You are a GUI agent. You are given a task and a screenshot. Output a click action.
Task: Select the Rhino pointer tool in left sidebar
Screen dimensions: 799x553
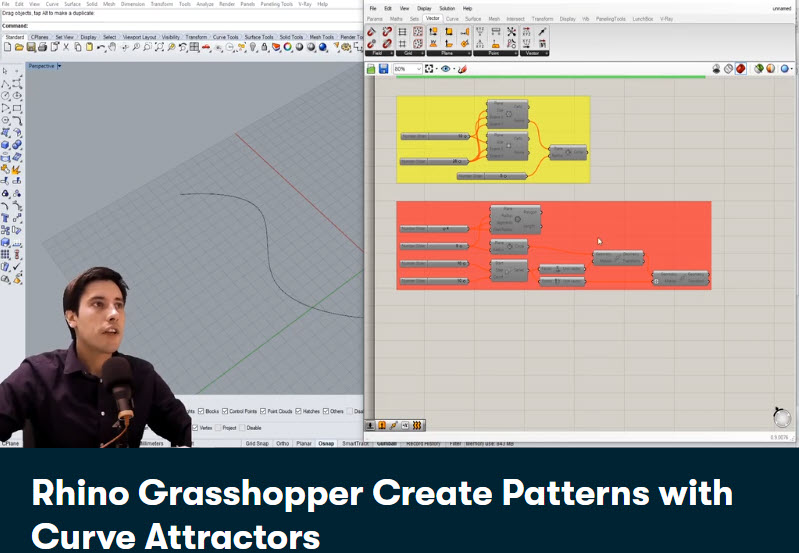pos(5,71)
